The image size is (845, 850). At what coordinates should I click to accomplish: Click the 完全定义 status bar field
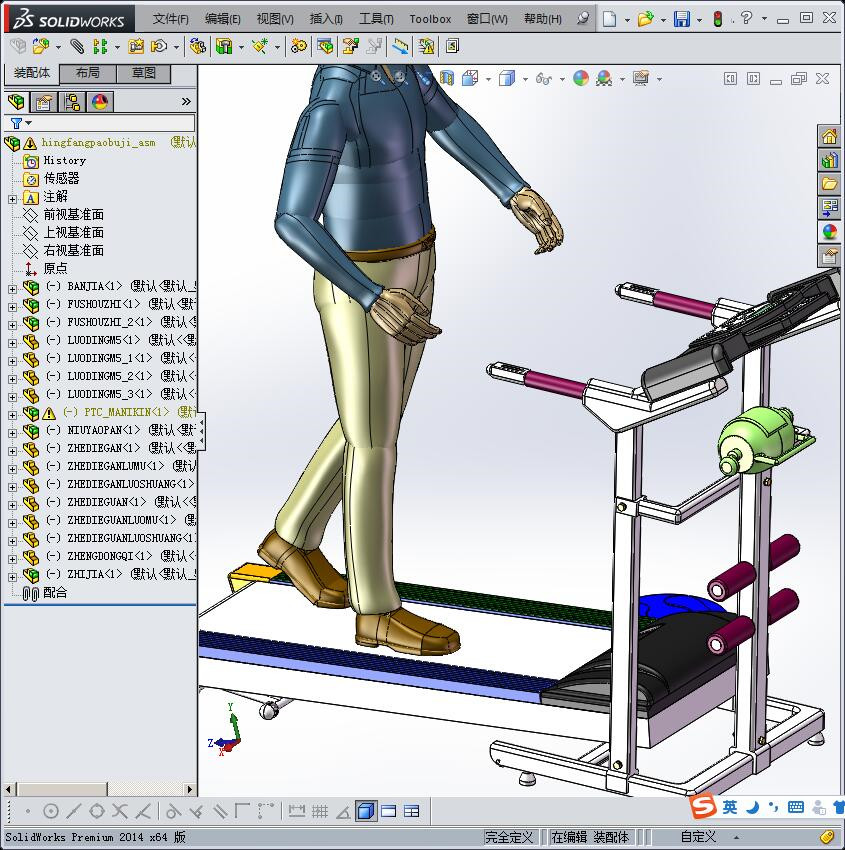pos(508,837)
